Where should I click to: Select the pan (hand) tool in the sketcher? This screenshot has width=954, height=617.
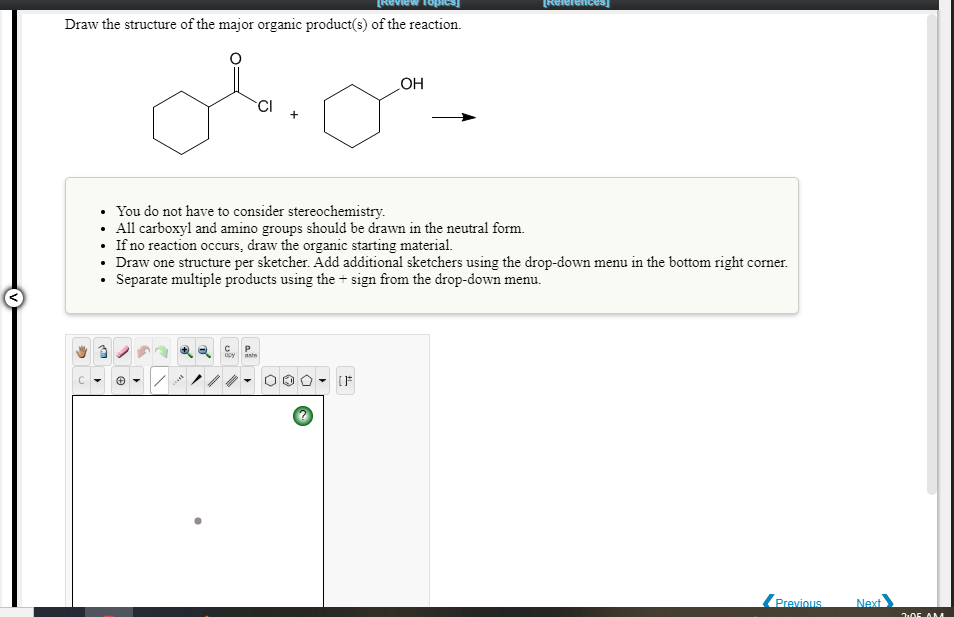click(81, 352)
